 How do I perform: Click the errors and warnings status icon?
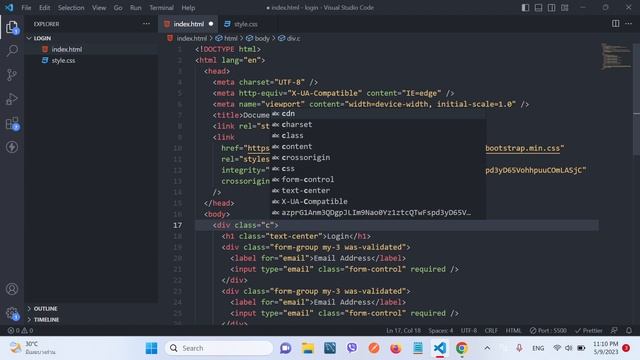[x=20, y=331]
